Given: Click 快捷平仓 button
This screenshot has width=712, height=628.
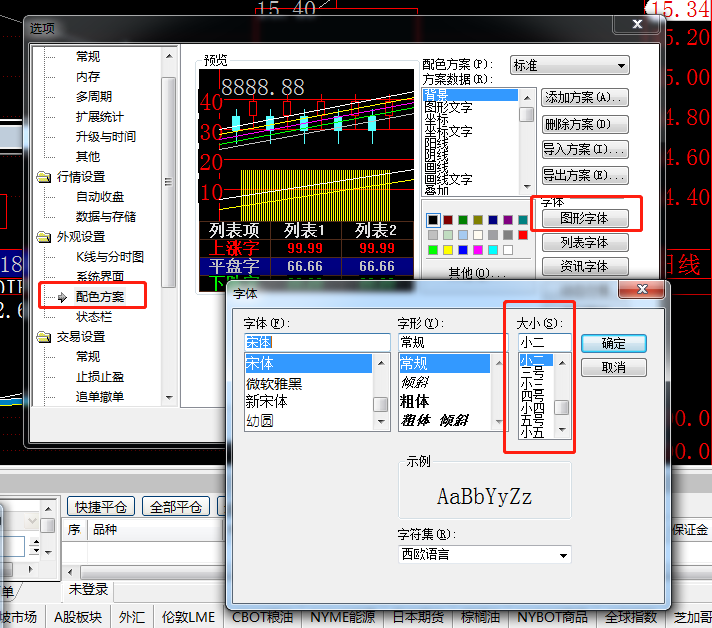Looking at the screenshot, I should point(101,507).
